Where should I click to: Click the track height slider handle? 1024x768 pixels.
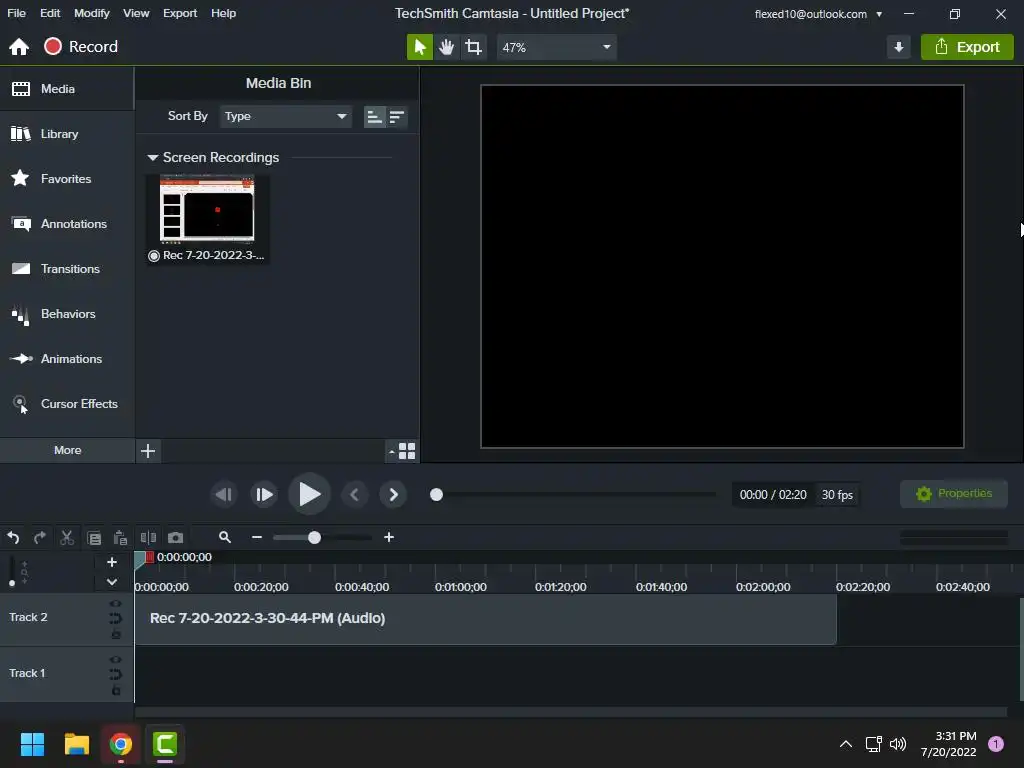click(x=12, y=583)
